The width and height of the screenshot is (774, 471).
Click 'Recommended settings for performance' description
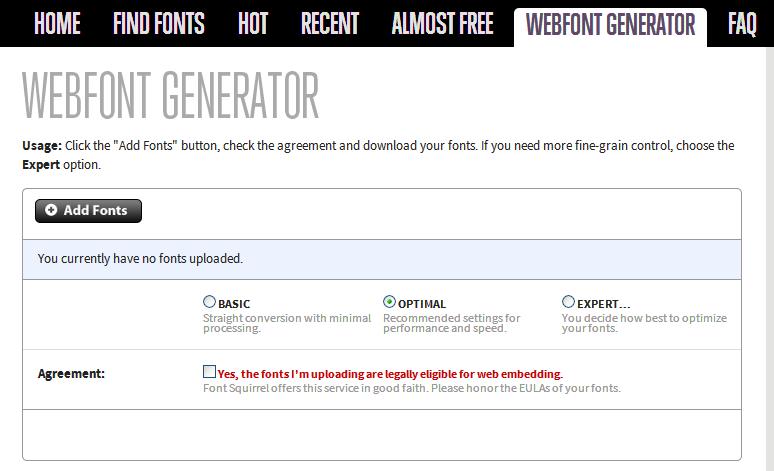[x=452, y=323]
